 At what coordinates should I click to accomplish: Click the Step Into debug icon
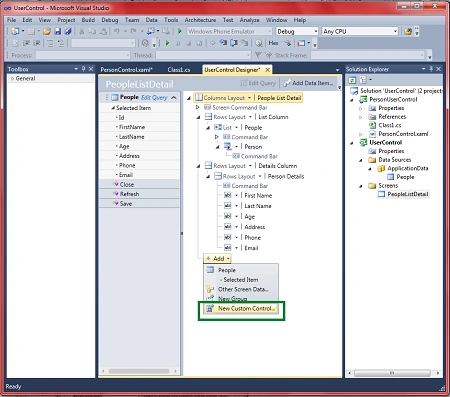coord(223,43)
